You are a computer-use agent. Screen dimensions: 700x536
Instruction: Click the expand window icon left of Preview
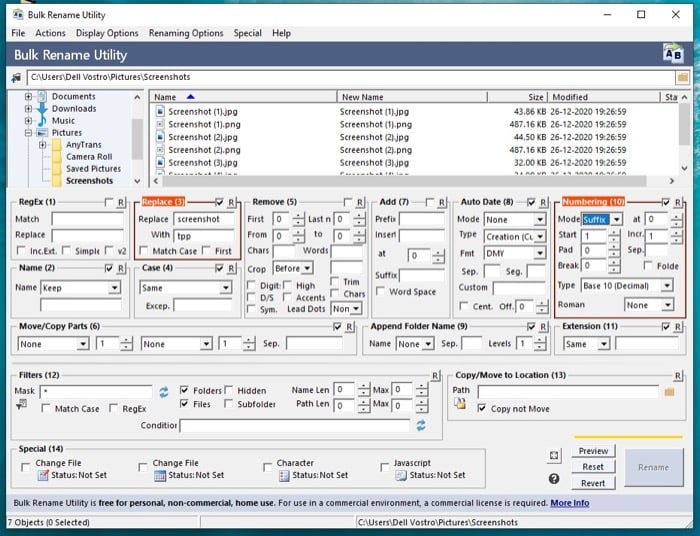pos(553,456)
